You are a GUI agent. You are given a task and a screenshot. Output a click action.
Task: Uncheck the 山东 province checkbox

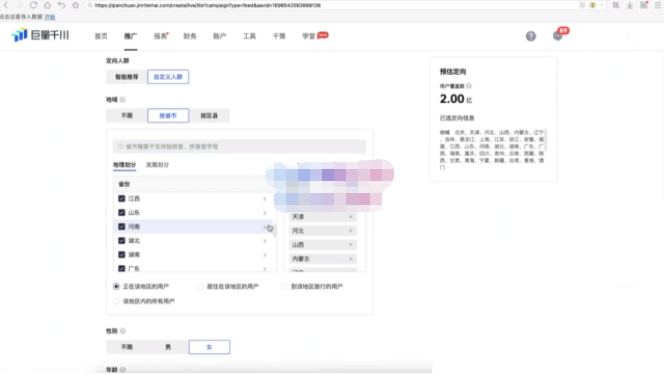pyautogui.click(x=122, y=213)
